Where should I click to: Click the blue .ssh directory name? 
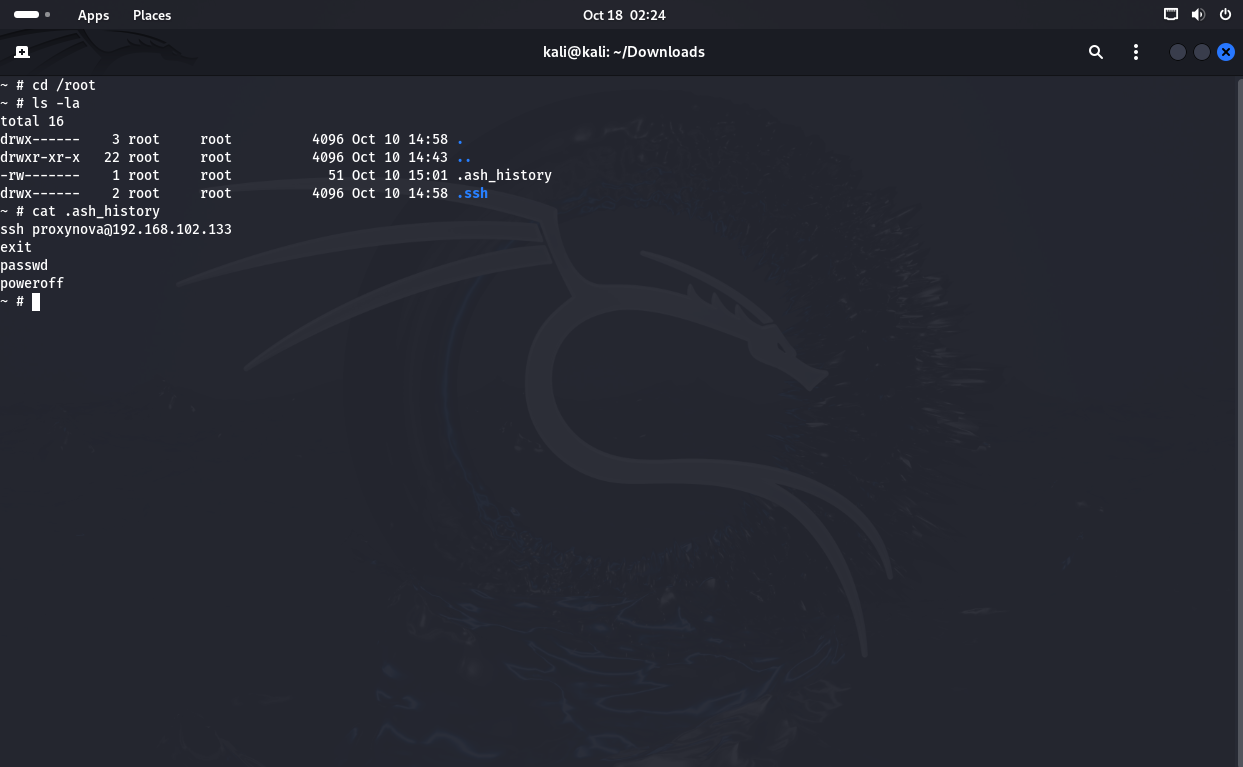pyautogui.click(x=472, y=193)
